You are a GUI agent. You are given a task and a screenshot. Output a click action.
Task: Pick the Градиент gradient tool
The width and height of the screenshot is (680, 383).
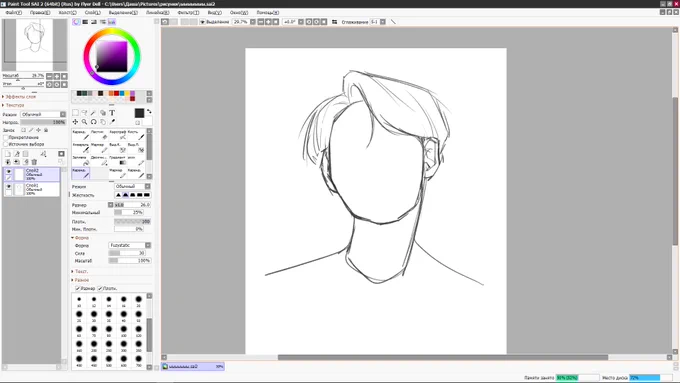pyautogui.click(x=118, y=160)
